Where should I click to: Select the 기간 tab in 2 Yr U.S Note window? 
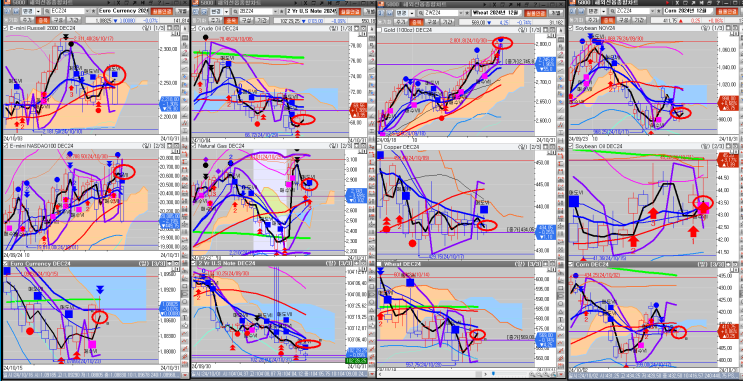click(x=262, y=20)
